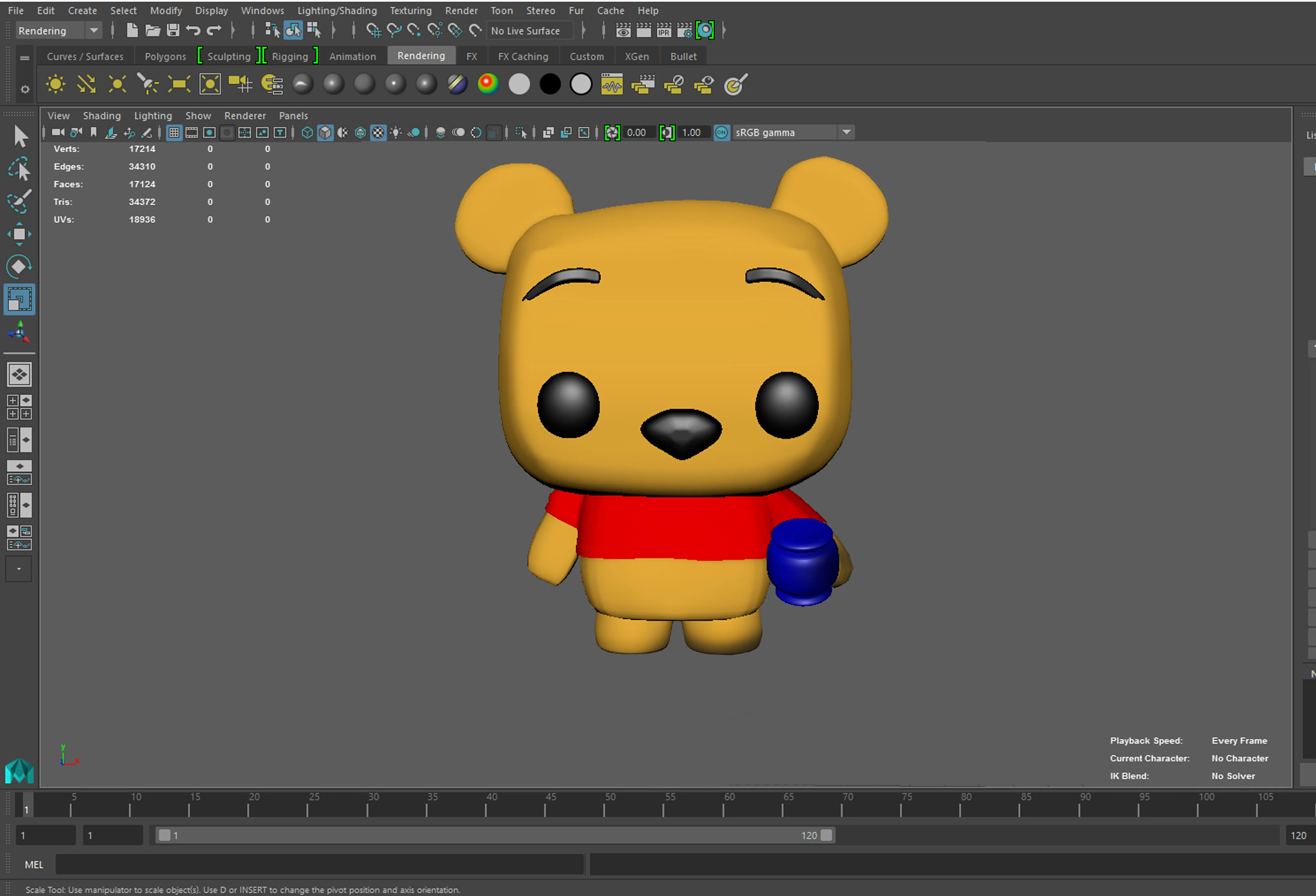The image size is (1316, 896).
Task: Toggle use all lights
Action: tap(396, 132)
